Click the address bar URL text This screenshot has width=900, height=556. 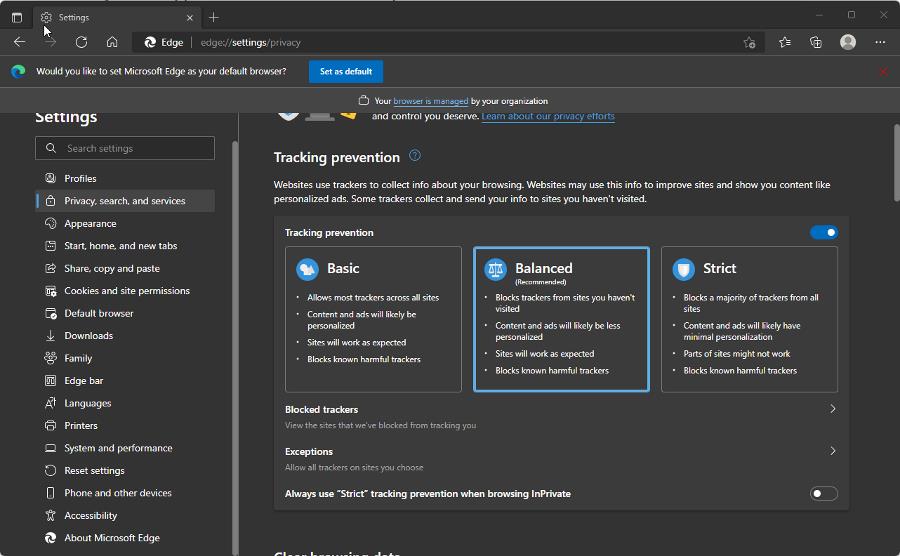[x=250, y=42]
